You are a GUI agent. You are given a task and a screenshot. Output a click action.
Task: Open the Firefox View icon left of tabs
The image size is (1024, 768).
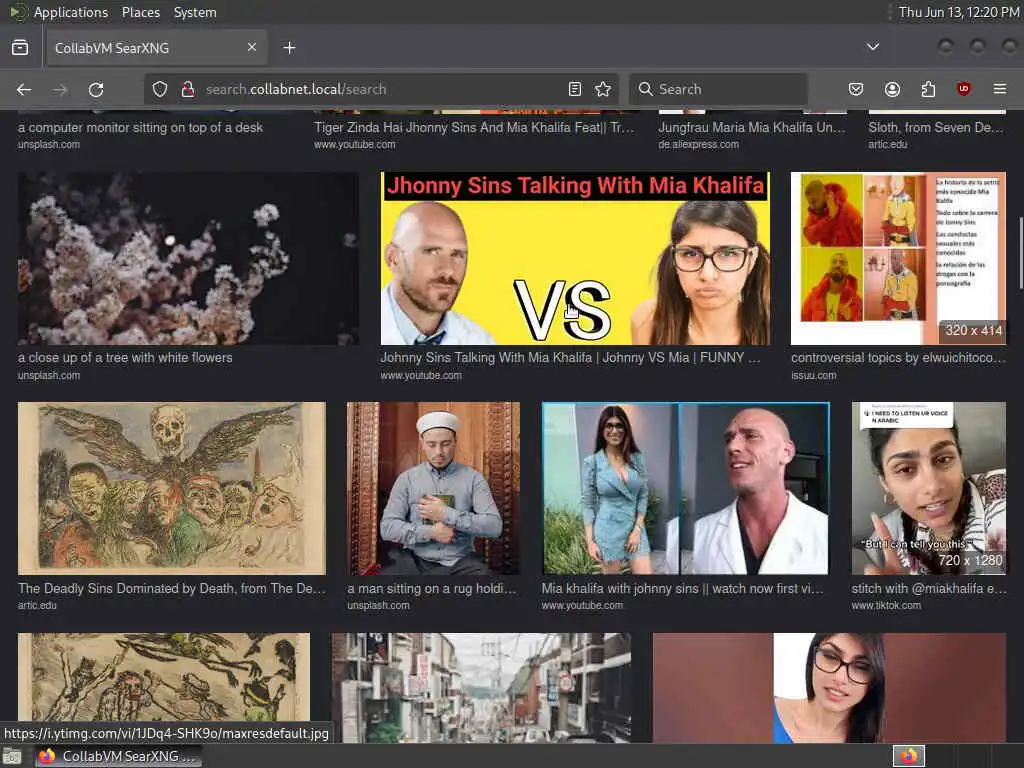tap(20, 48)
